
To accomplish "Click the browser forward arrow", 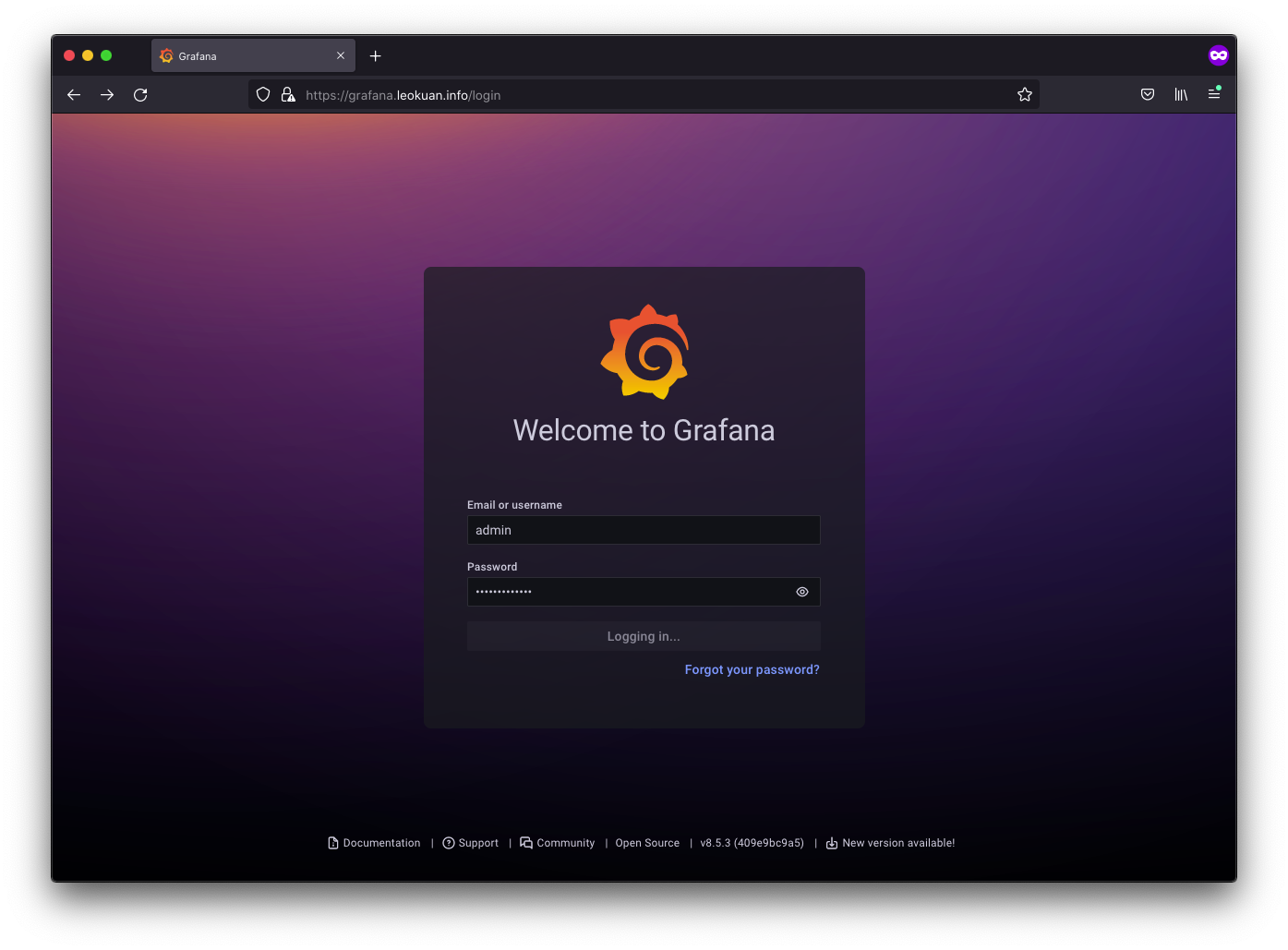I will tap(107, 95).
